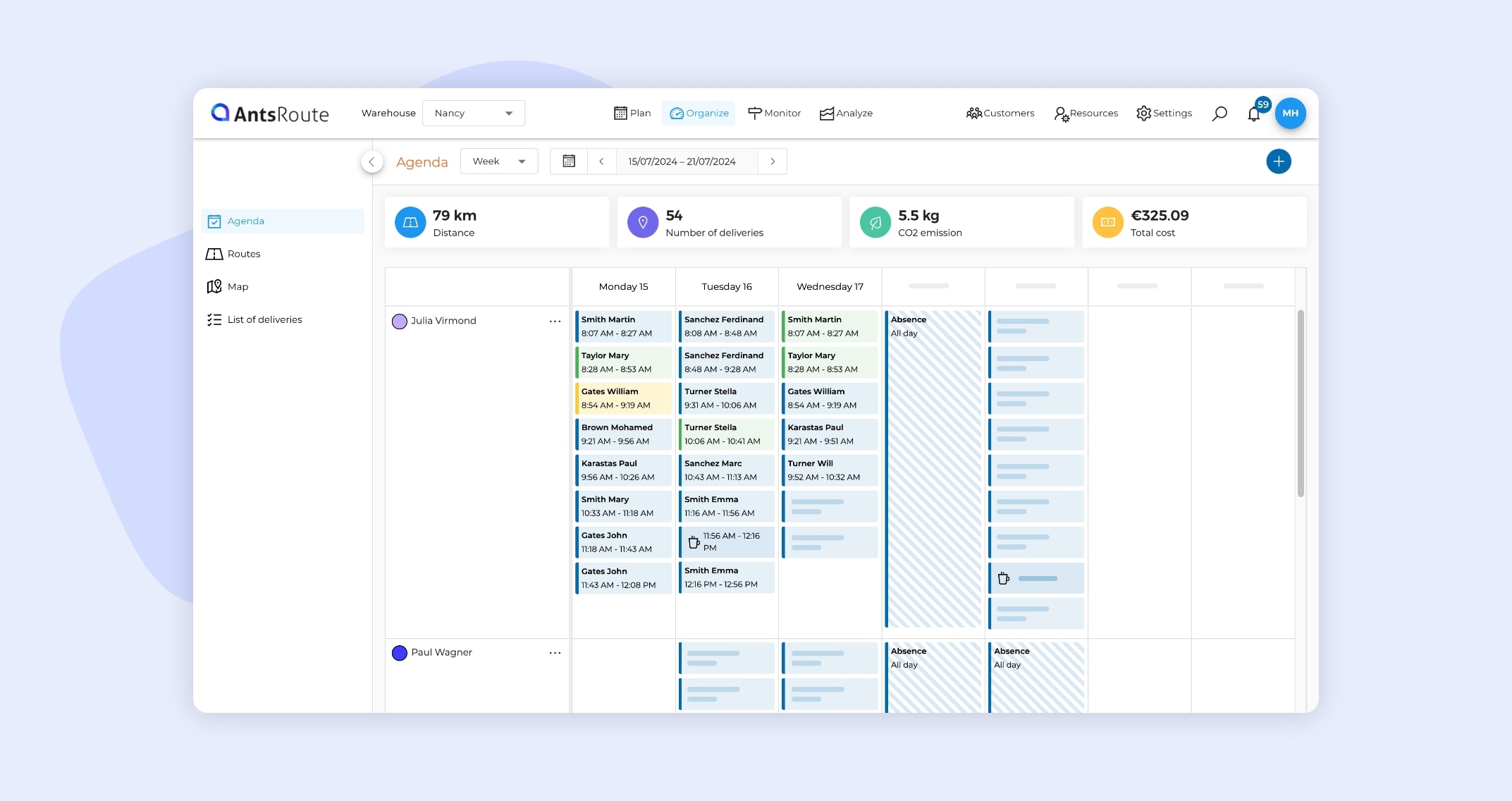Open Paul Wagner's three-dot options menu

[x=555, y=652]
